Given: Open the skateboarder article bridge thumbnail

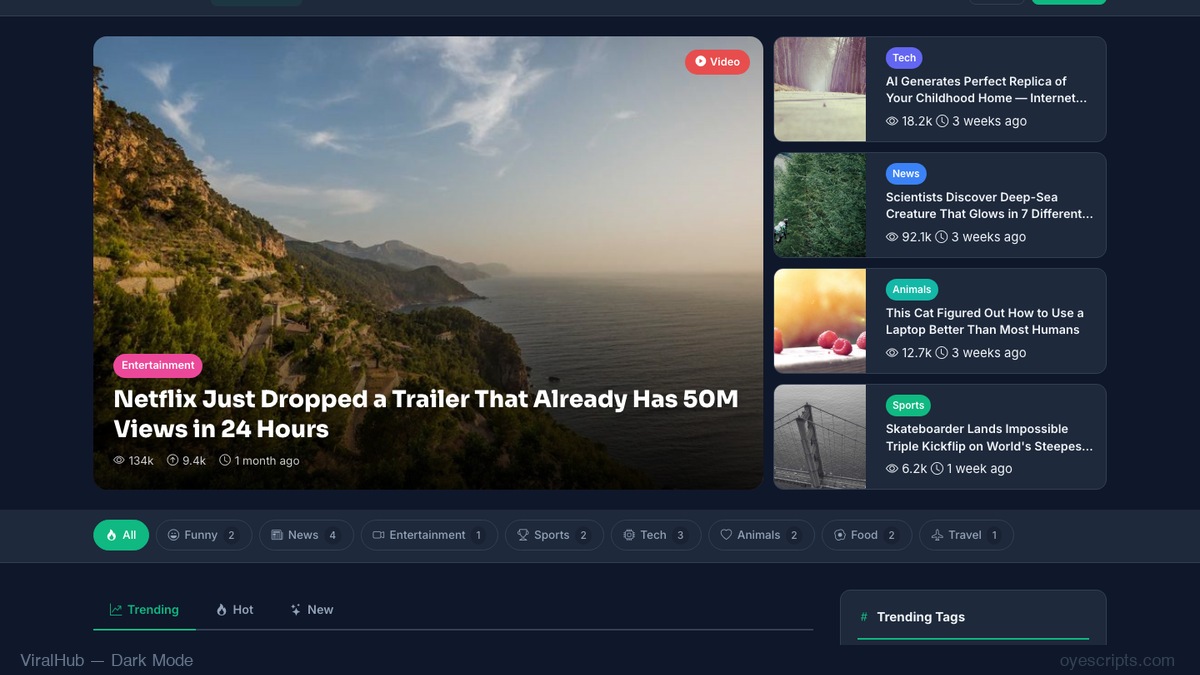Looking at the screenshot, I should point(820,437).
